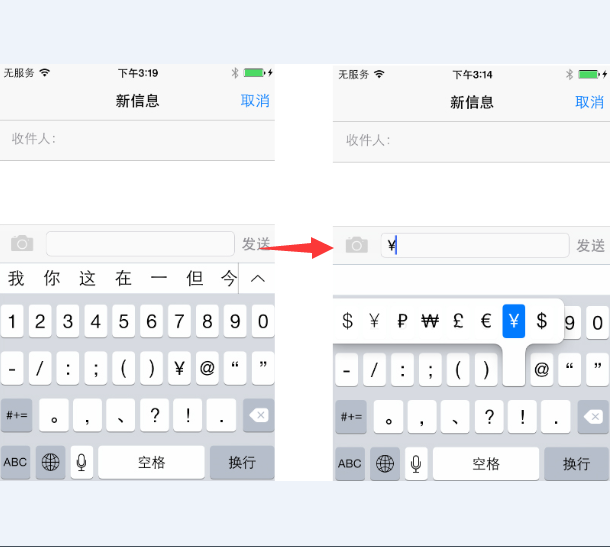Tap the @ key in right keyboard
610x547 pixels.
[x=542, y=370]
